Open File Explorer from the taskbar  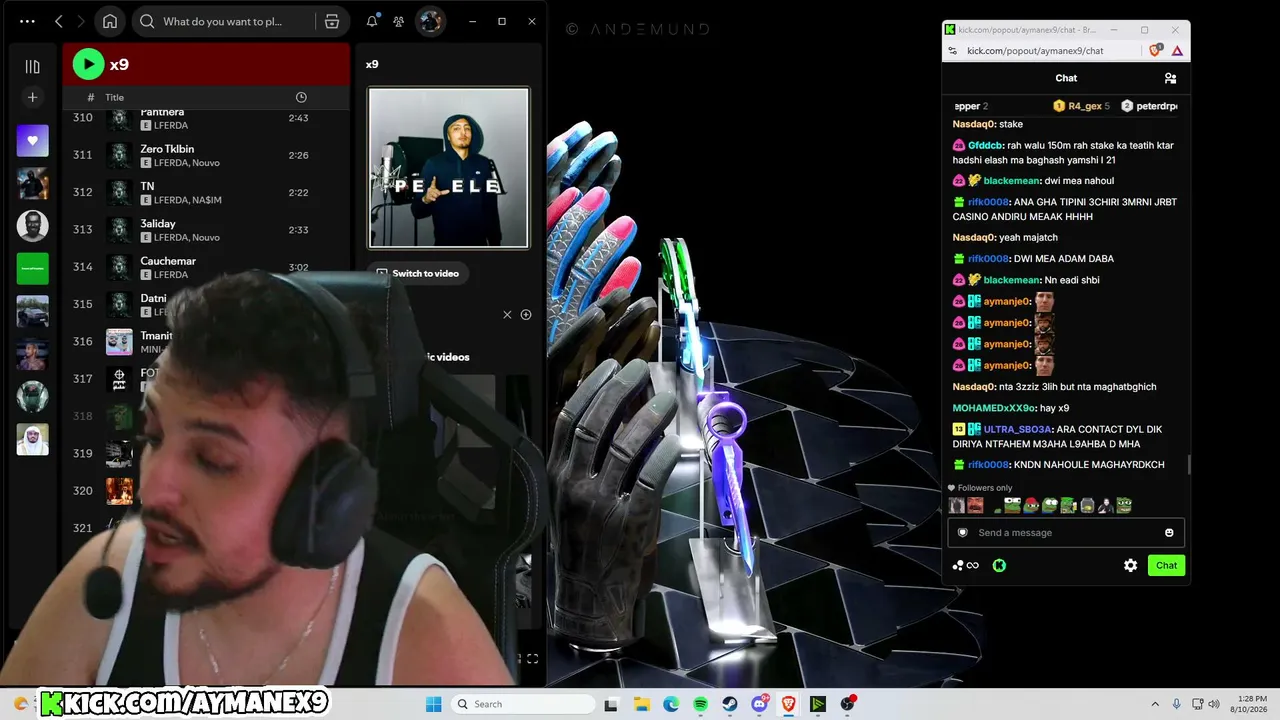[641, 704]
